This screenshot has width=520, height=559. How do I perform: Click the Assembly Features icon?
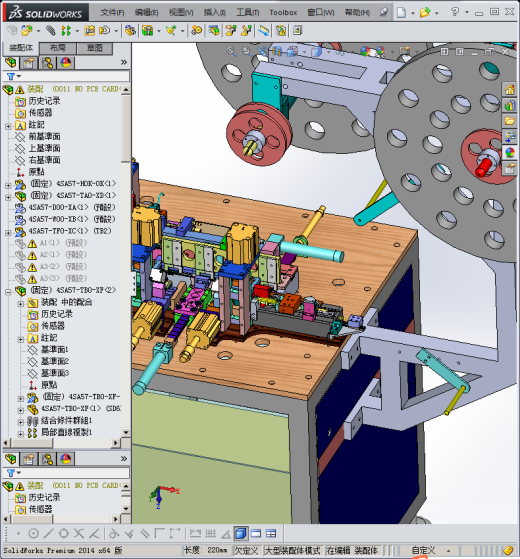[x=147, y=31]
